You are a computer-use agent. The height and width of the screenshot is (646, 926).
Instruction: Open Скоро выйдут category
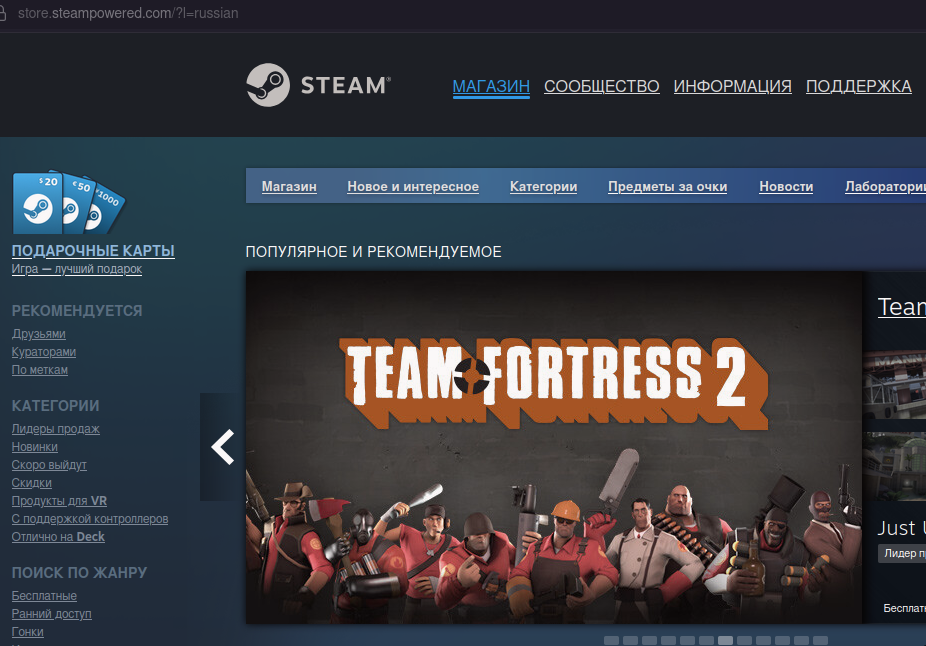pyautogui.click(x=49, y=465)
